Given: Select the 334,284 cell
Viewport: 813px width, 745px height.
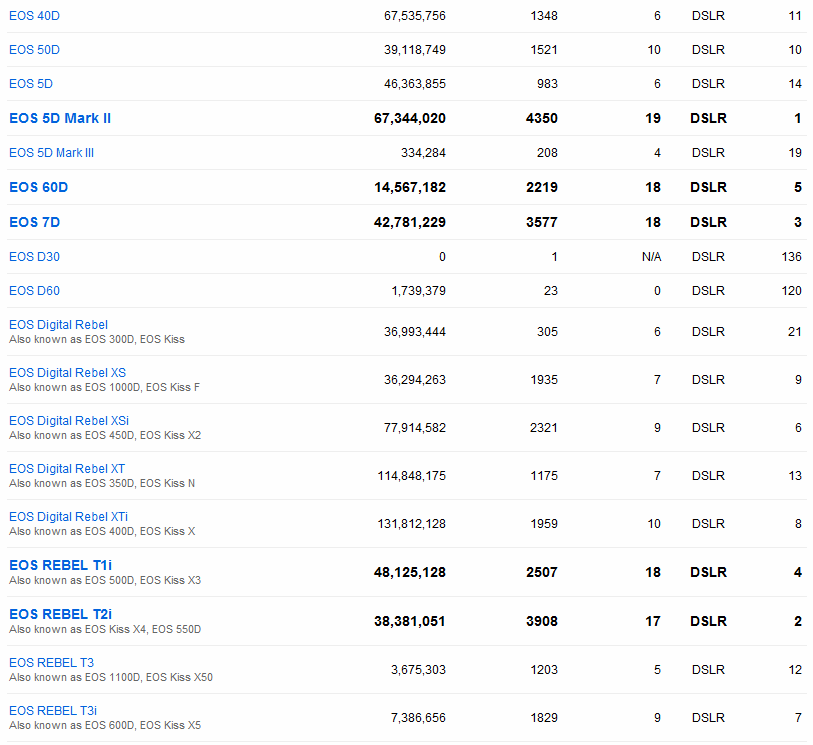Looking at the screenshot, I should coord(423,153).
